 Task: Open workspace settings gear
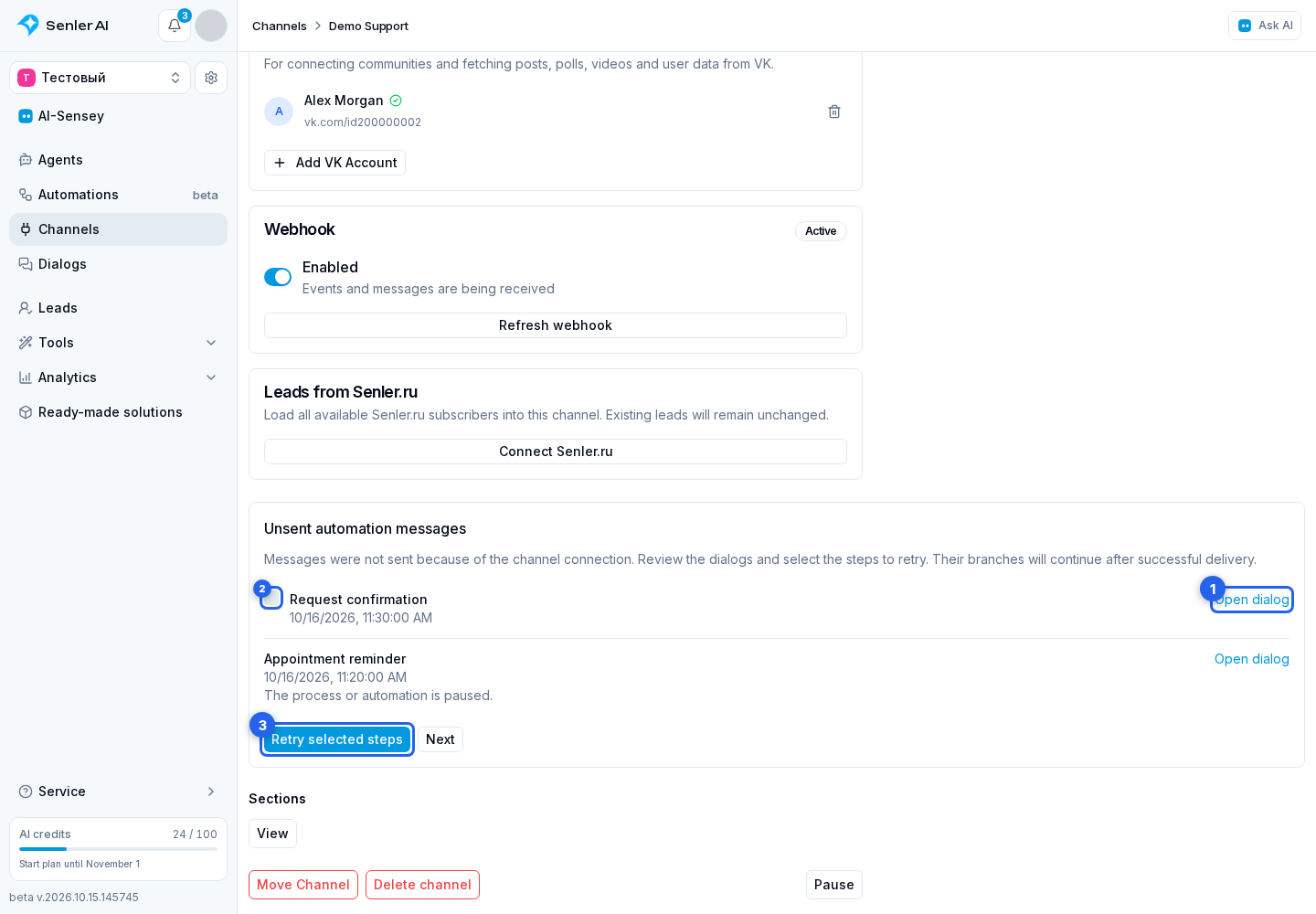click(x=211, y=78)
